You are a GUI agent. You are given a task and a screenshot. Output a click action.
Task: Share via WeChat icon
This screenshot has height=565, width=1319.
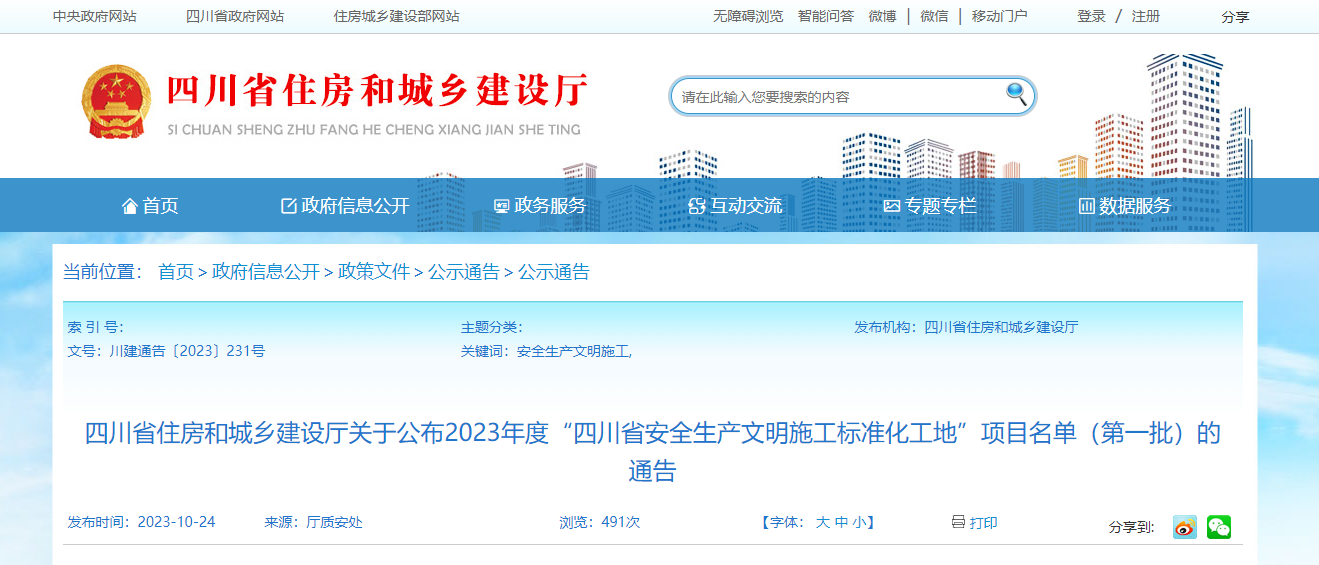(1219, 527)
